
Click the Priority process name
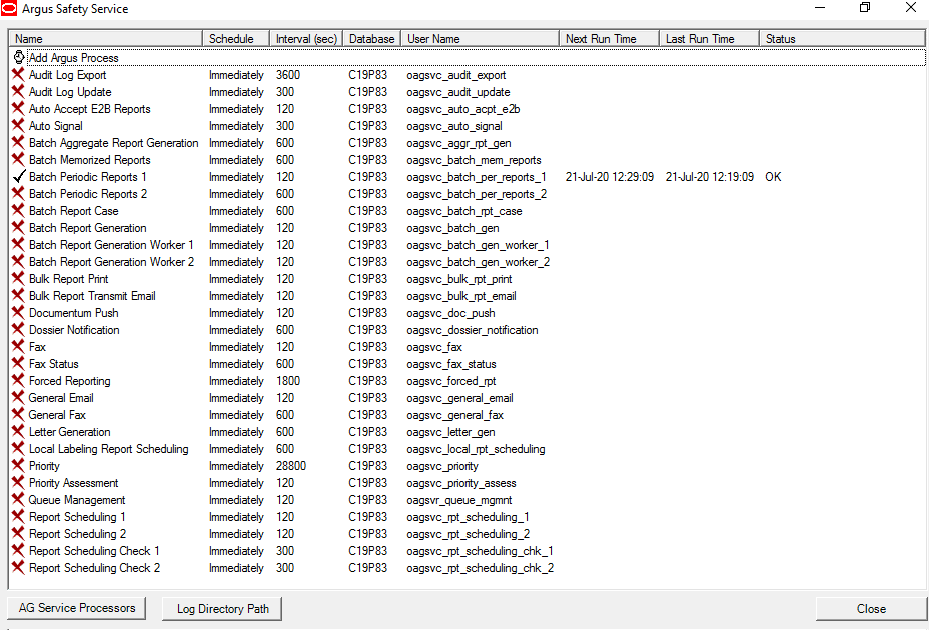tap(44, 466)
